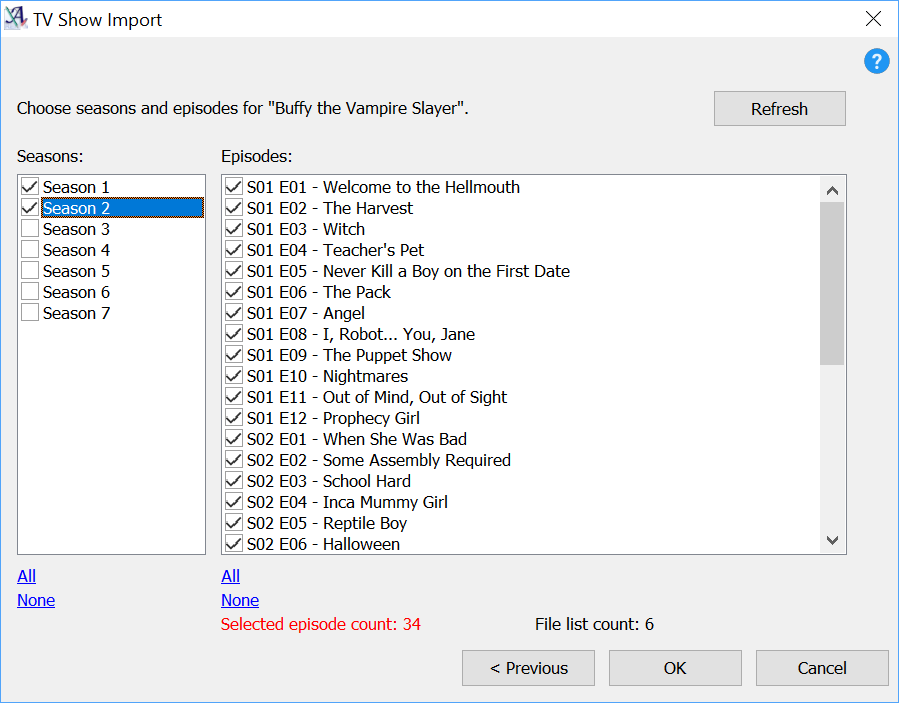Go back with the Previous button

click(x=528, y=668)
